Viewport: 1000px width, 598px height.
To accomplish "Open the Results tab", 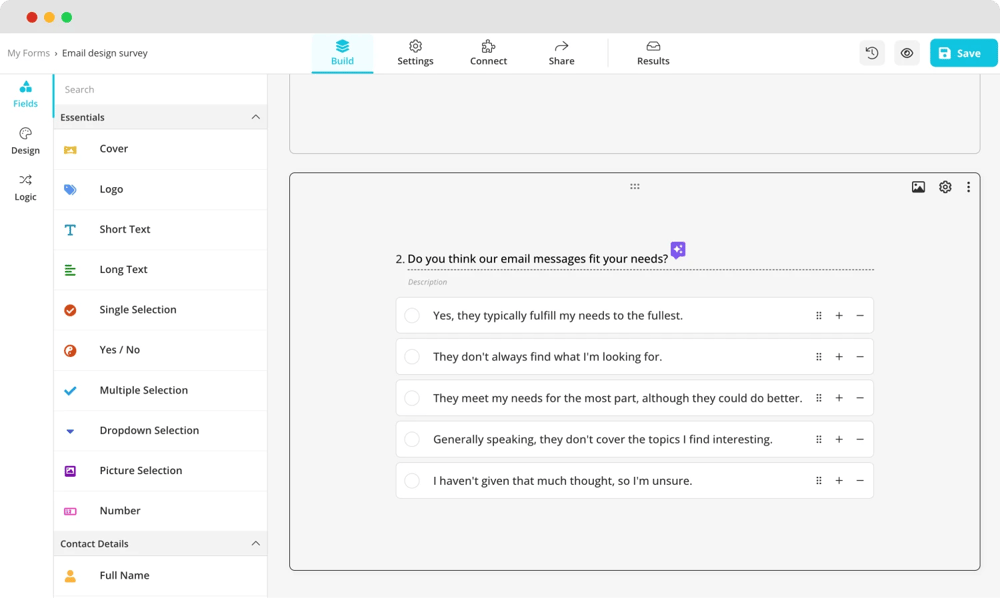I will point(653,53).
